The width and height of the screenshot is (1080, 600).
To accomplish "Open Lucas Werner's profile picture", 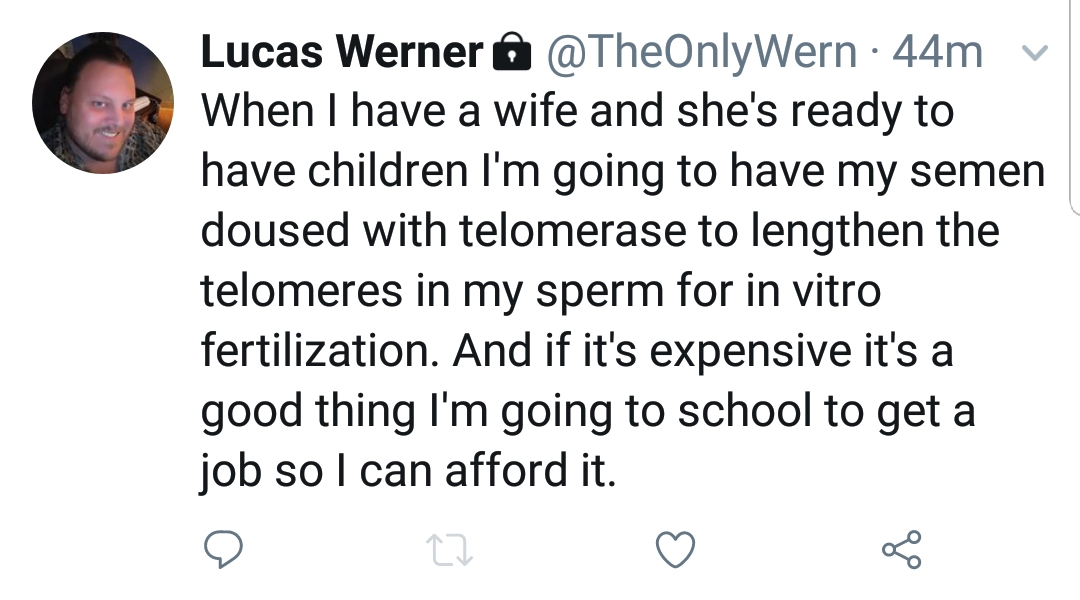I will pos(103,103).
